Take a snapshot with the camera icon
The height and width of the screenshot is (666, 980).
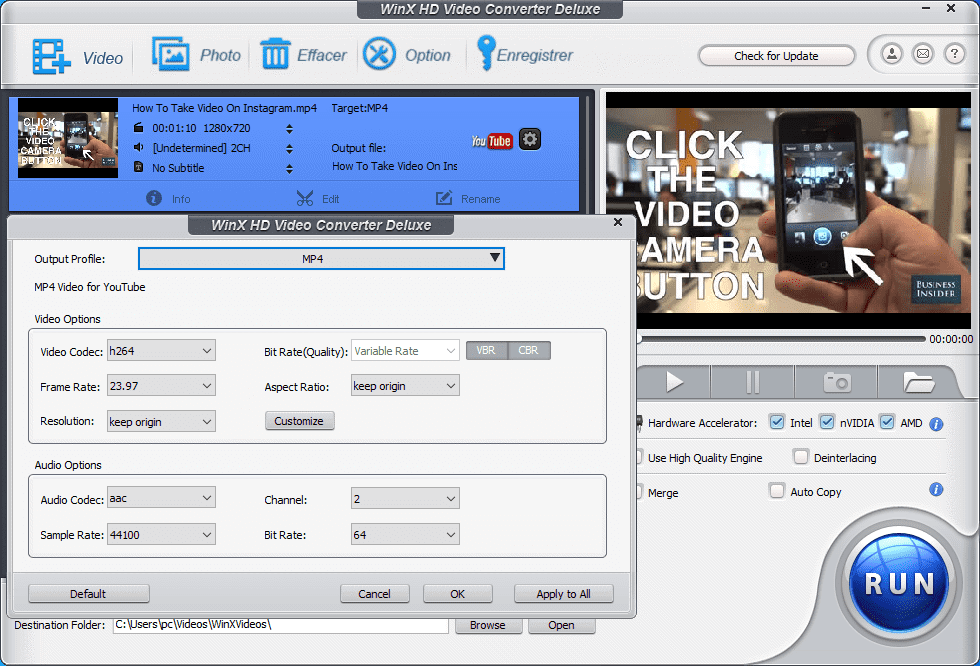coord(837,382)
